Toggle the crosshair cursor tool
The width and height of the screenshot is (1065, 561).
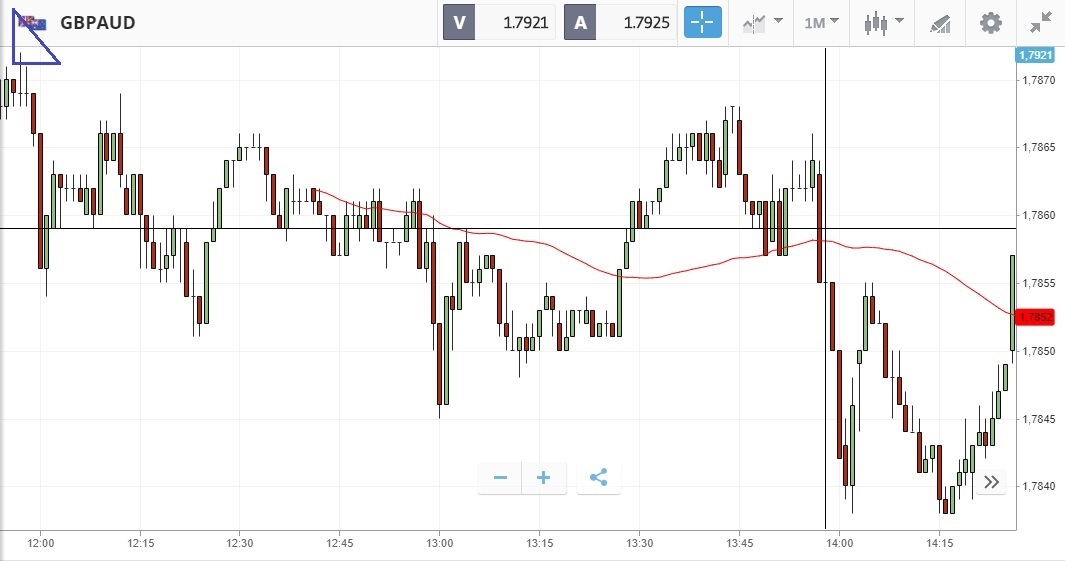coord(703,22)
